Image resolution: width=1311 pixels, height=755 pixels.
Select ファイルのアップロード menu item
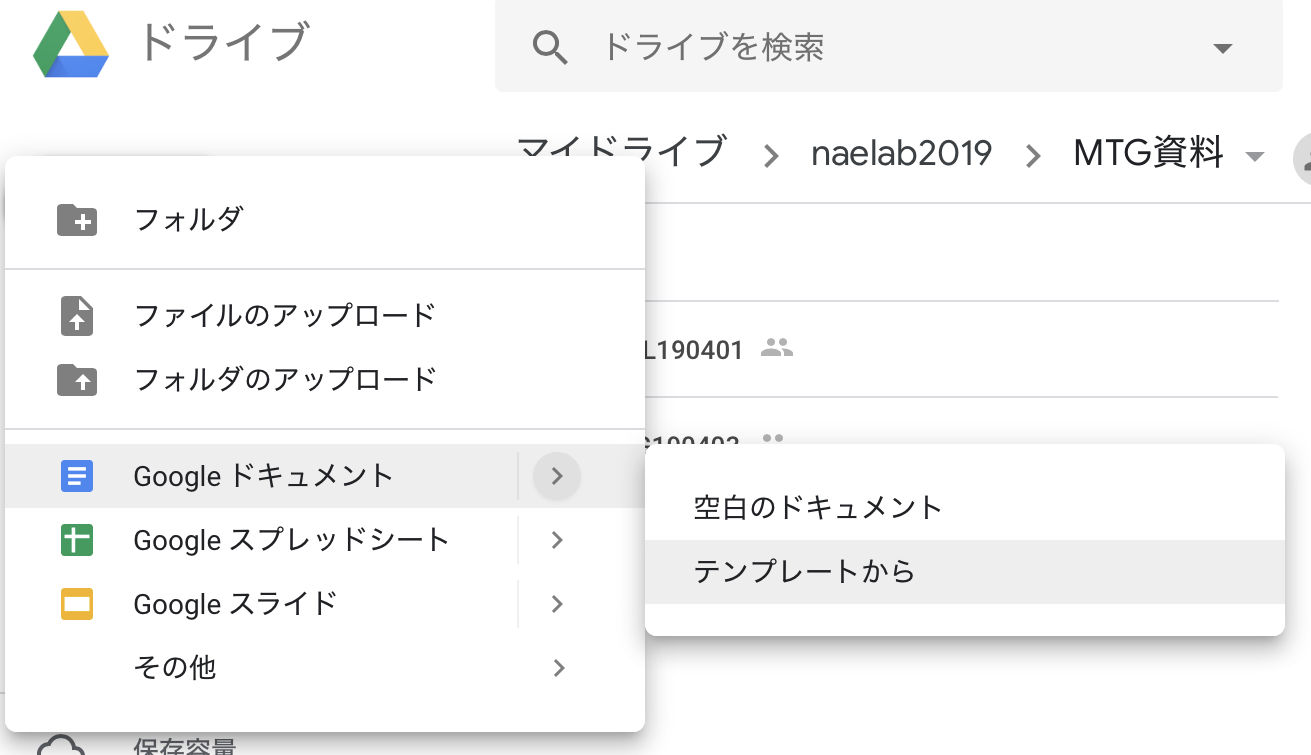pos(285,316)
